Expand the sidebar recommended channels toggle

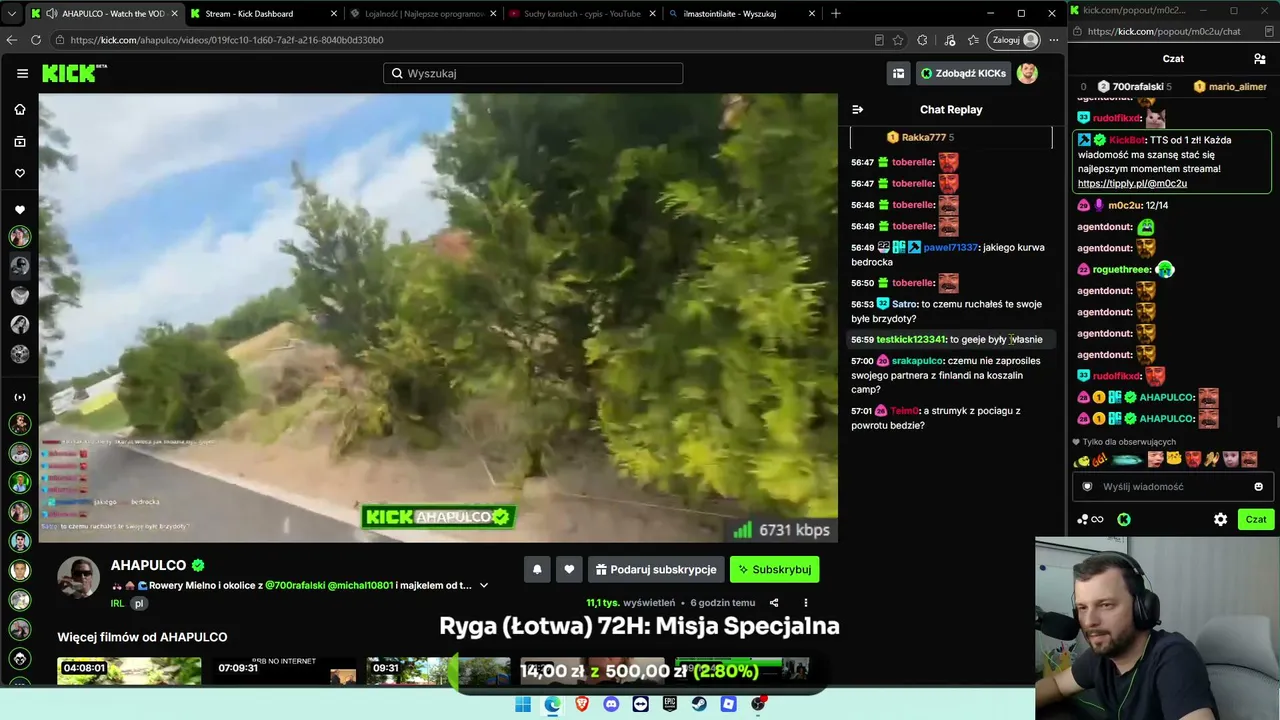pyautogui.click(x=20, y=397)
